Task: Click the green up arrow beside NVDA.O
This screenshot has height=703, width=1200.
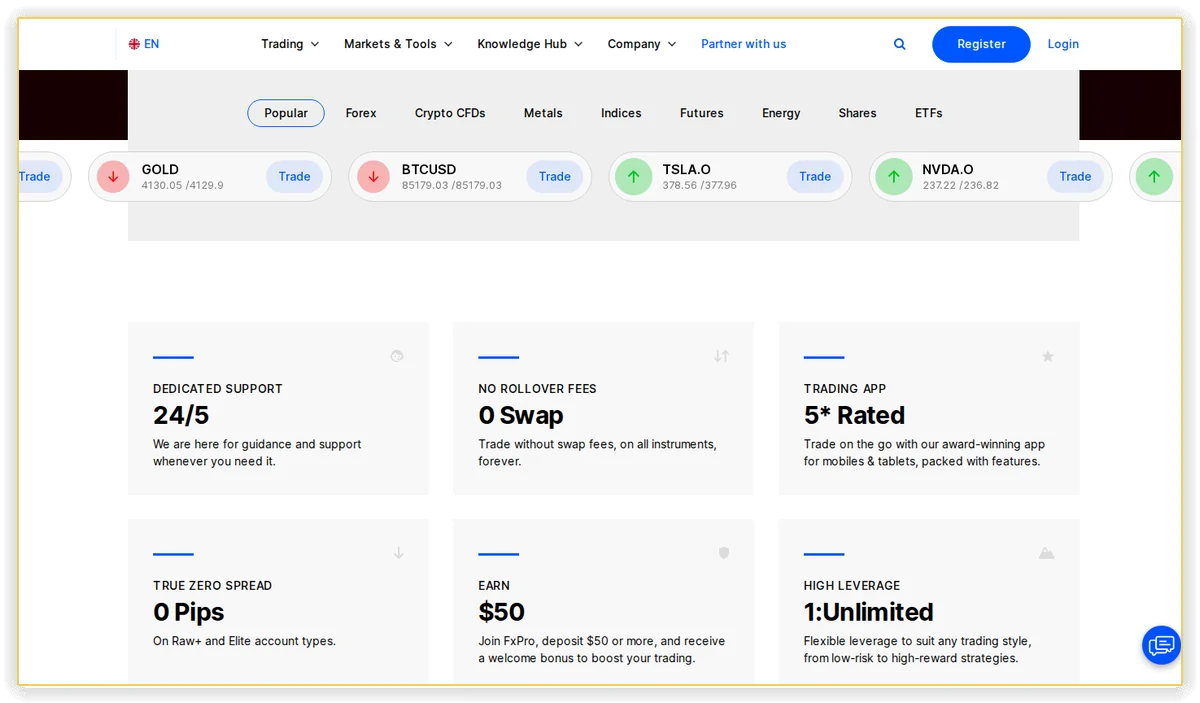Action: (894, 177)
